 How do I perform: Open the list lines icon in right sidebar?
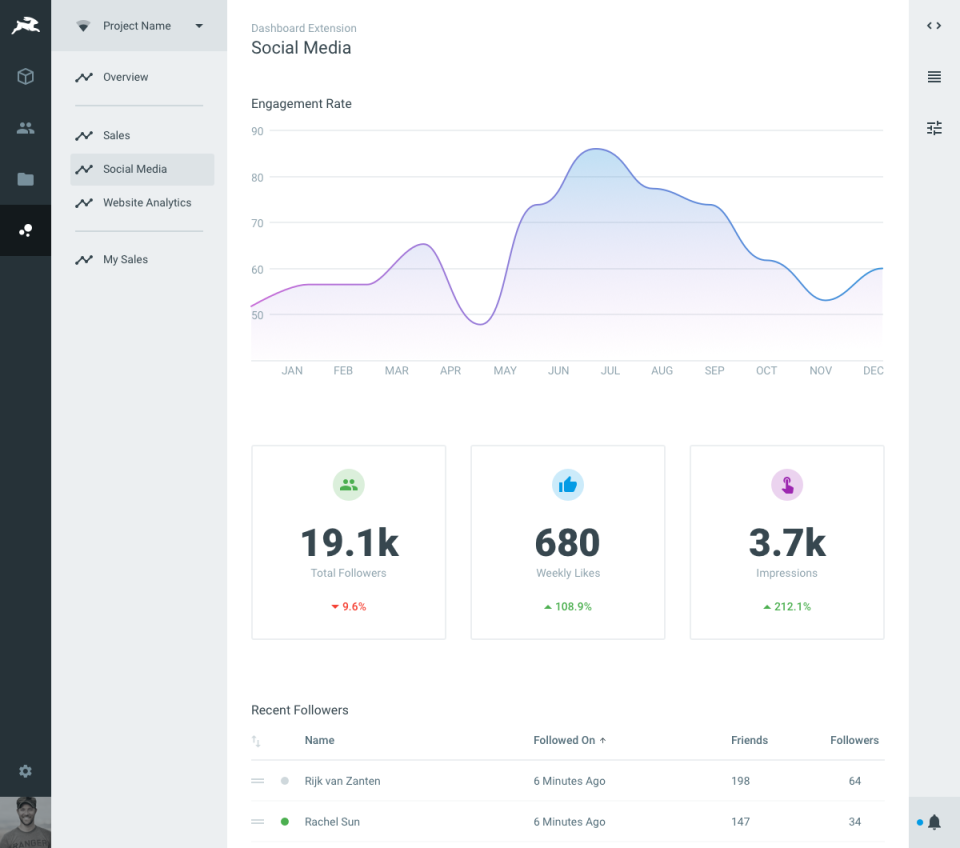tap(934, 77)
